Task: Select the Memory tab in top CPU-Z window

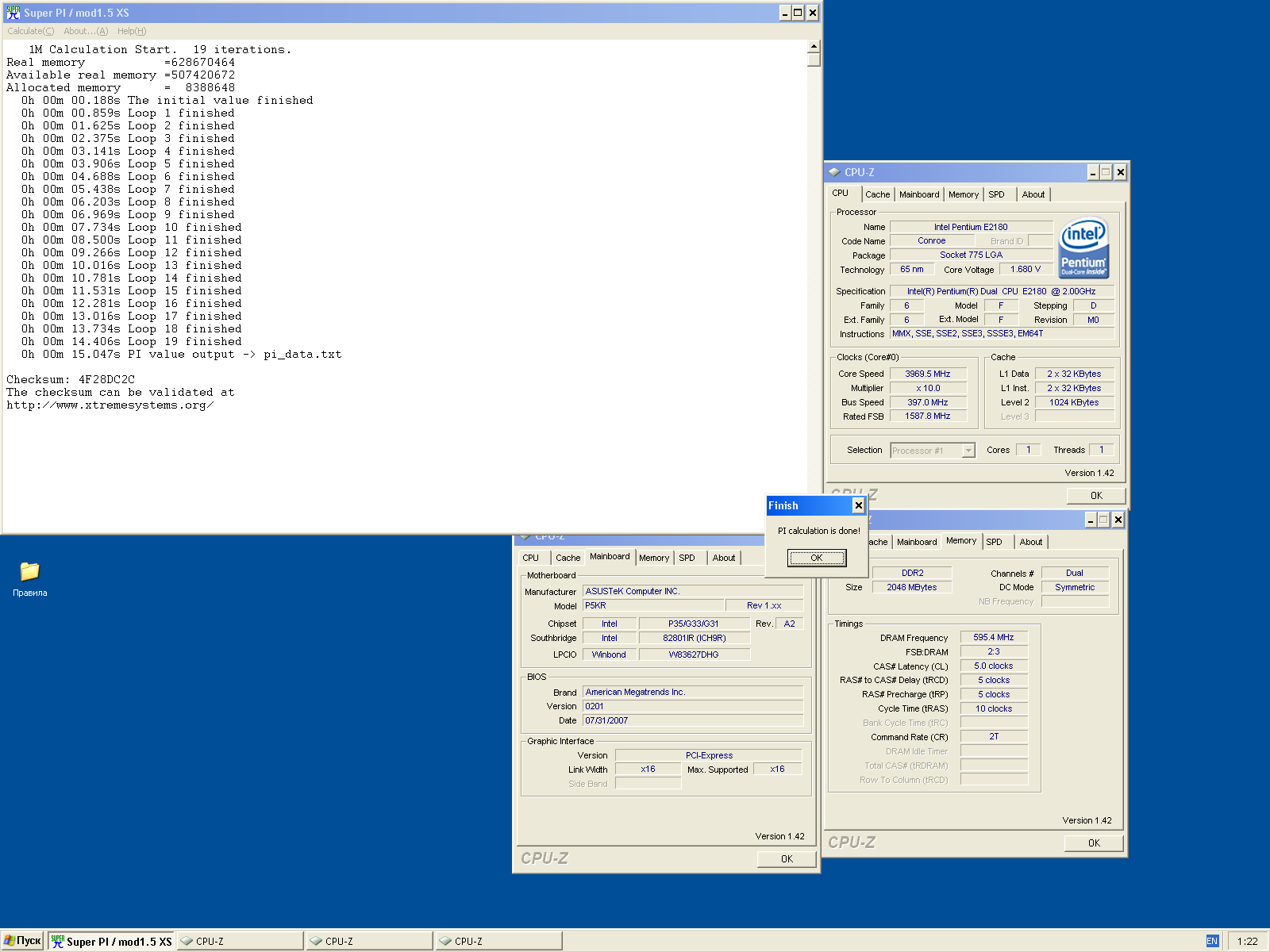Action: pos(964,194)
